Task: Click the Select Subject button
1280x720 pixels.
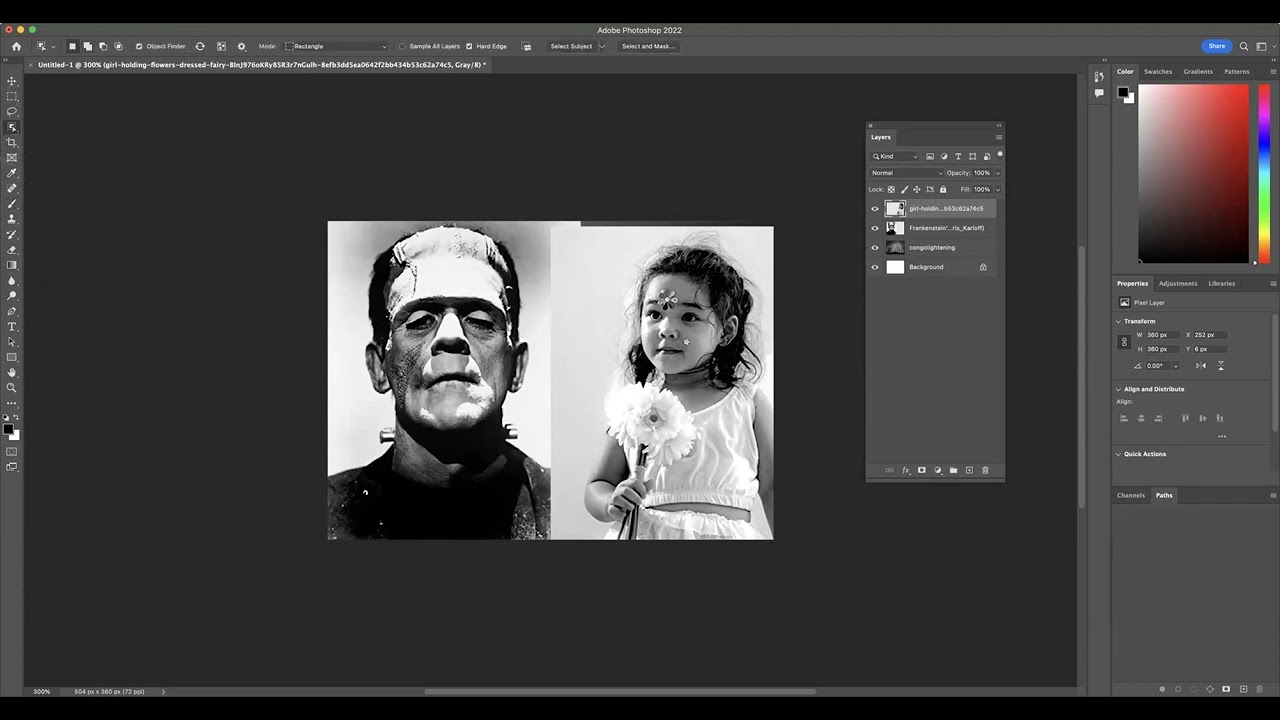Action: [571, 46]
